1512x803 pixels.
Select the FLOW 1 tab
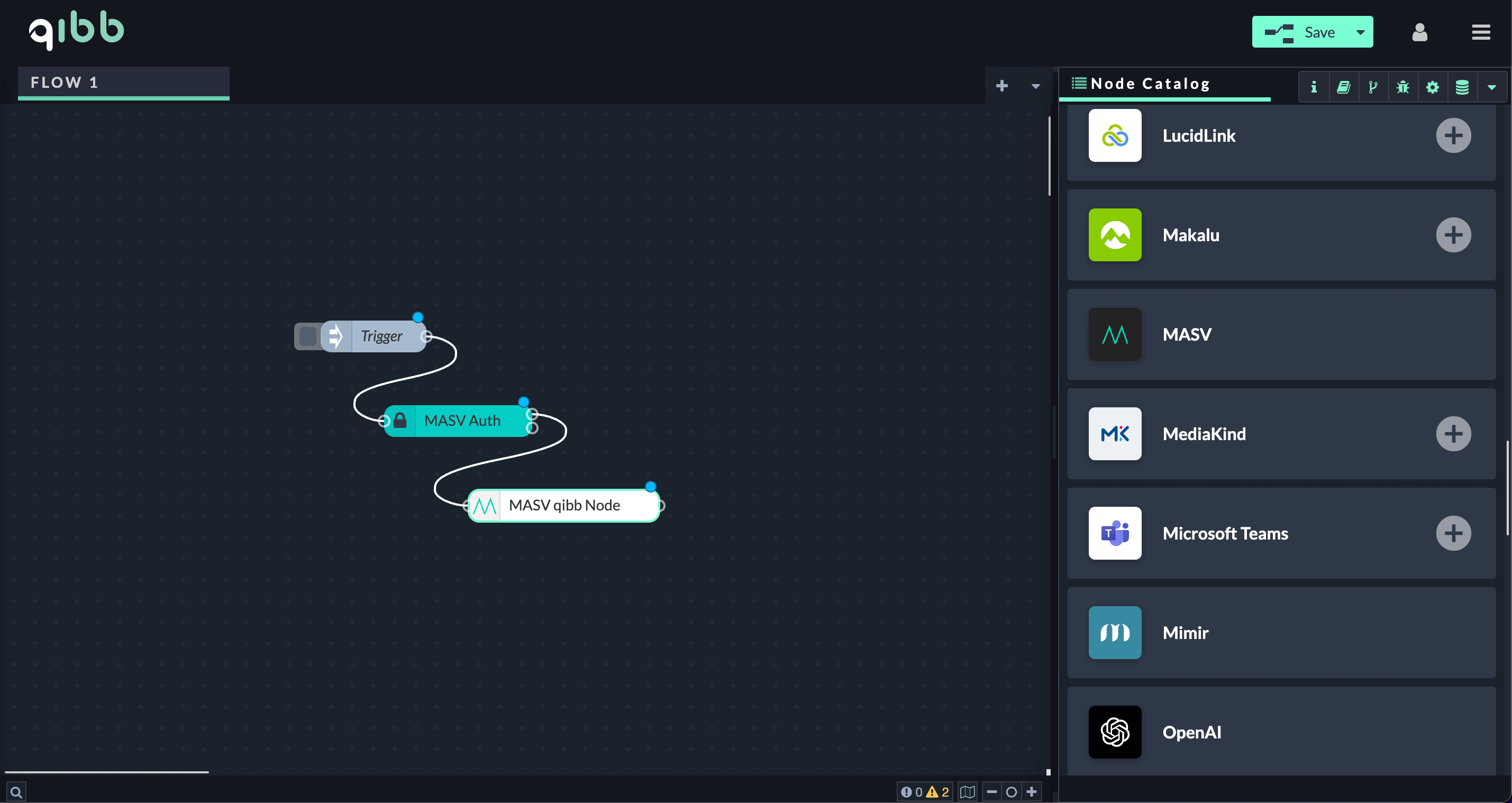[123, 83]
